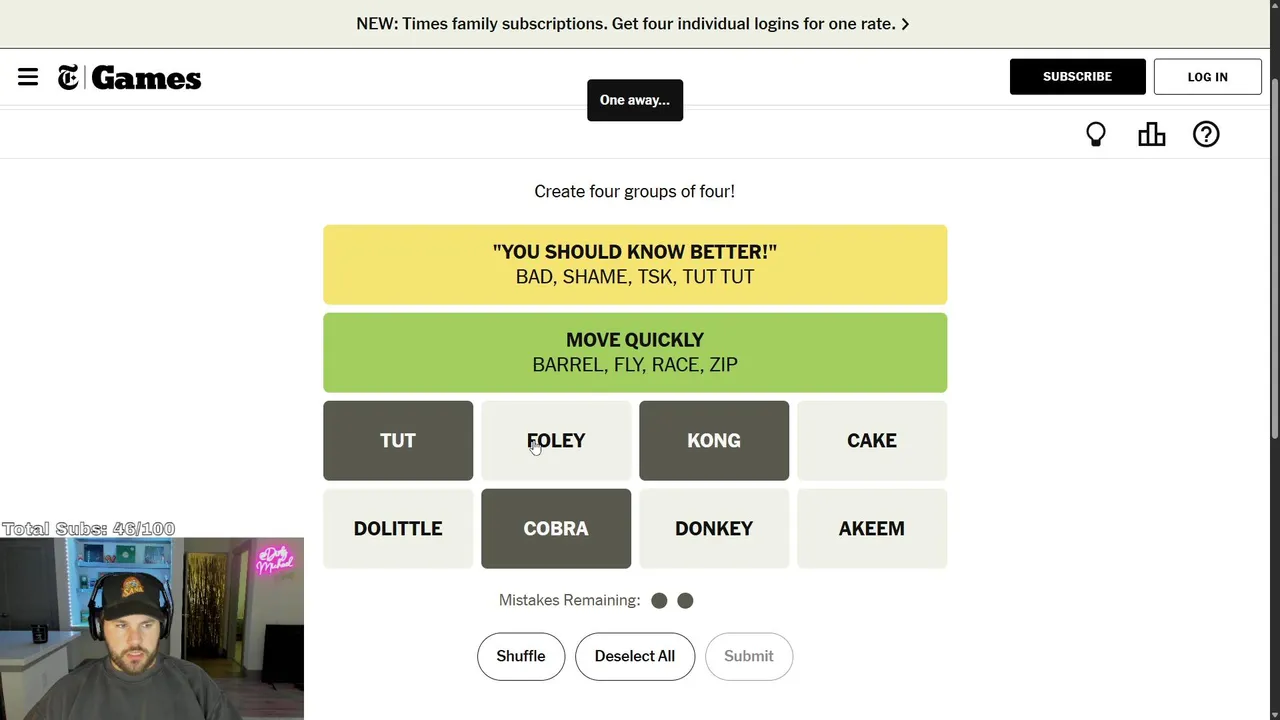The height and width of the screenshot is (720, 1280).
Task: Click the NYT Games logo
Action: point(130,78)
